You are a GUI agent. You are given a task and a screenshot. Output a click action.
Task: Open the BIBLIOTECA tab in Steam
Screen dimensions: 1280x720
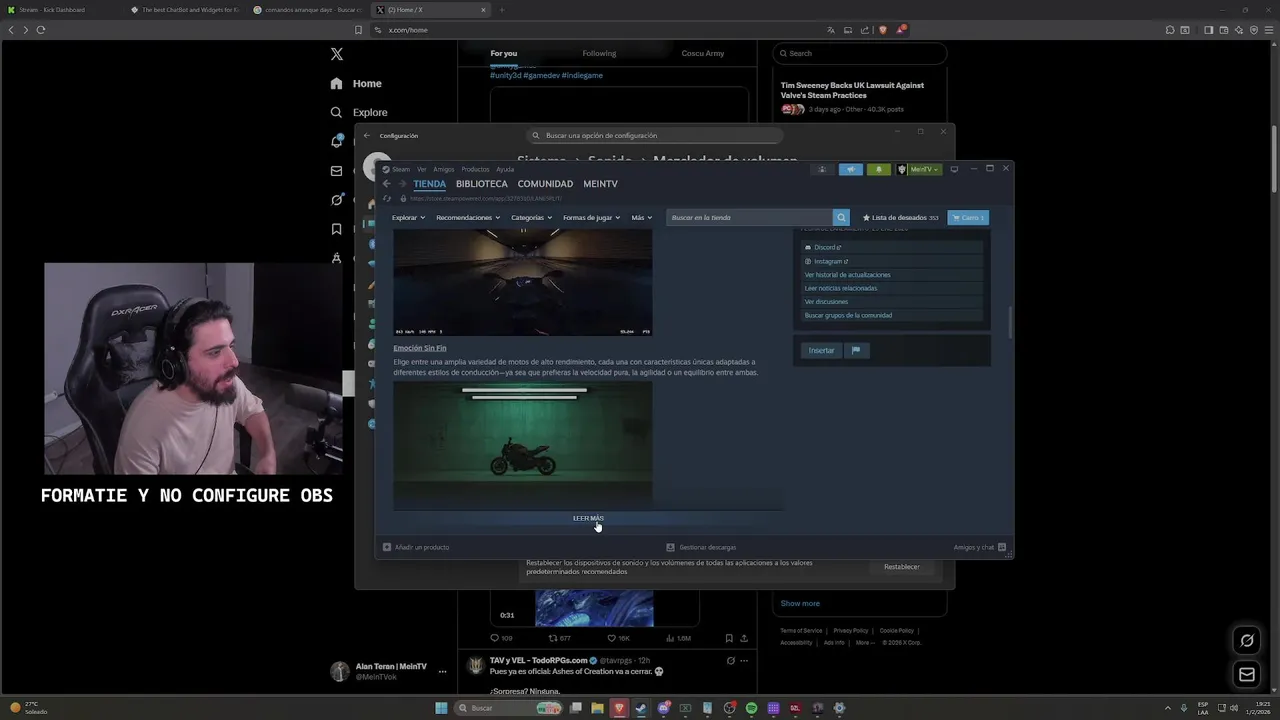pos(482,184)
